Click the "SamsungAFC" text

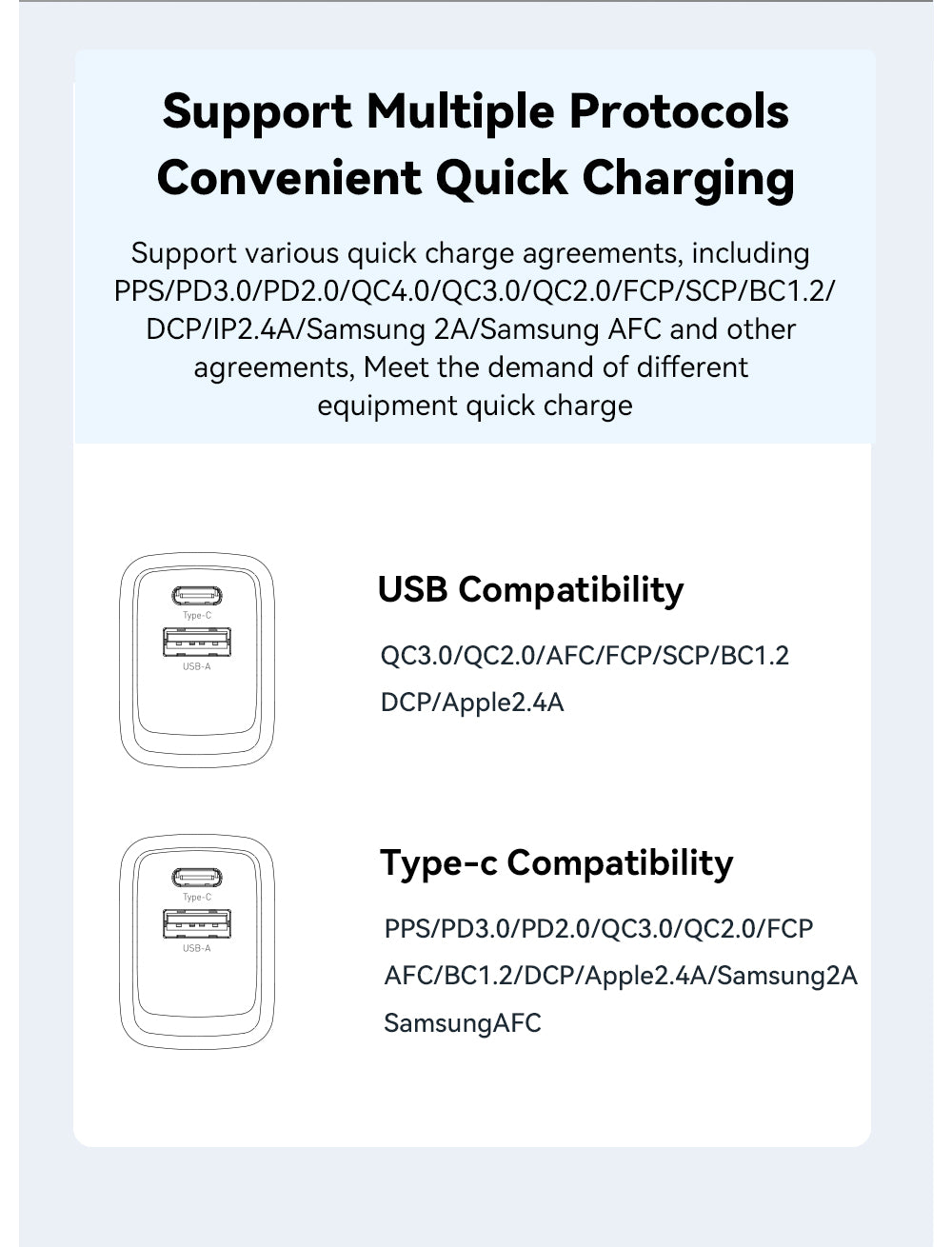pyautogui.click(x=463, y=1023)
